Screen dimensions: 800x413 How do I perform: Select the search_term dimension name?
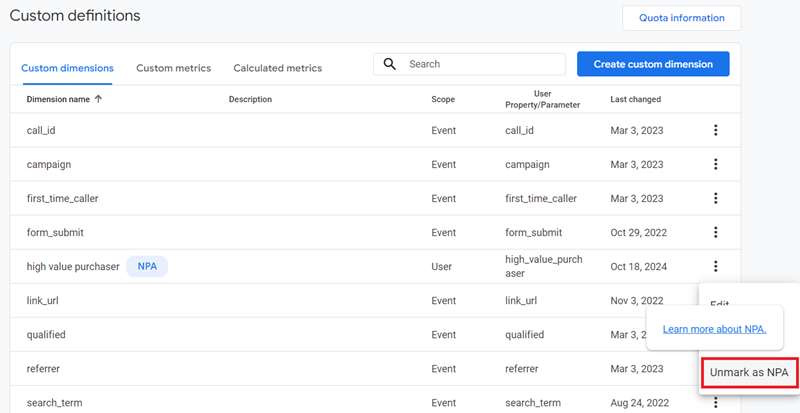click(x=55, y=403)
